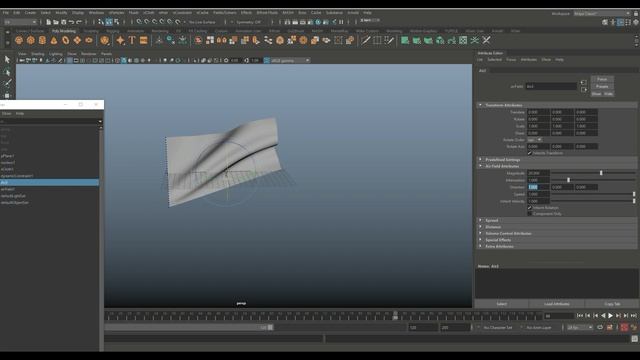Click the Focus button in Attribute Editor
This screenshot has height=360, width=640.
[x=602, y=79]
